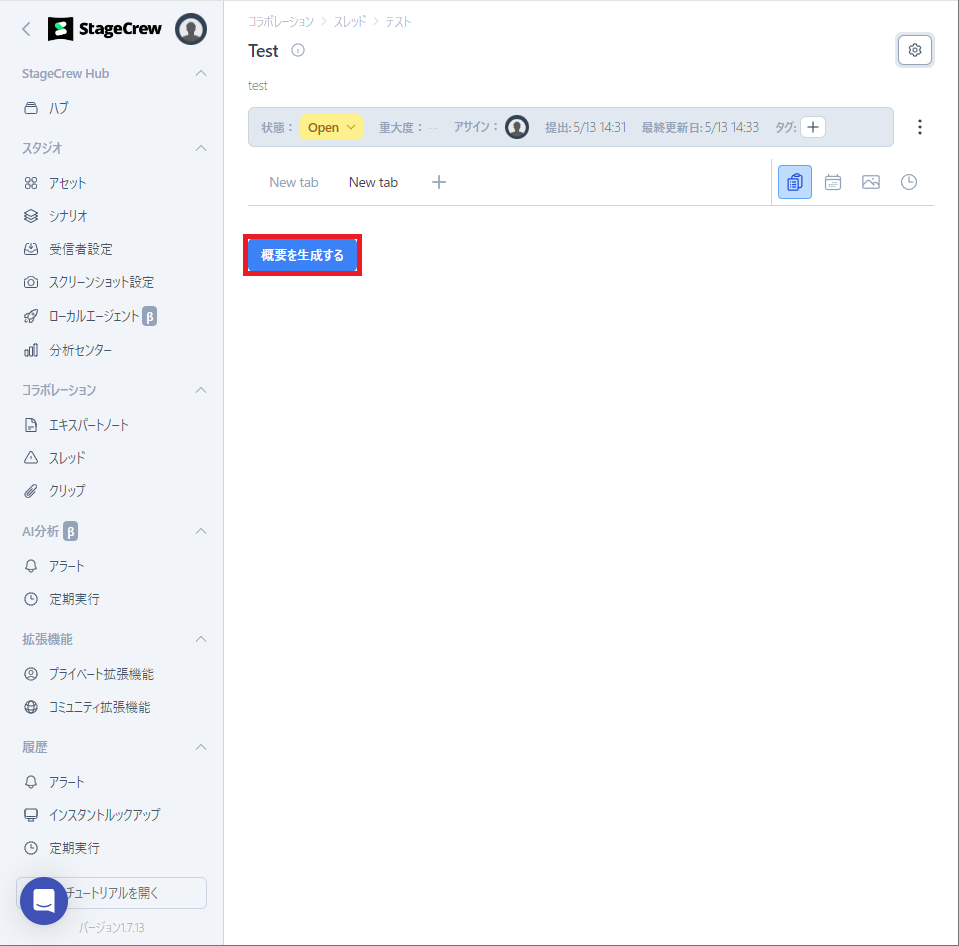
Task: Click the add tag plus button
Action: [x=813, y=127]
